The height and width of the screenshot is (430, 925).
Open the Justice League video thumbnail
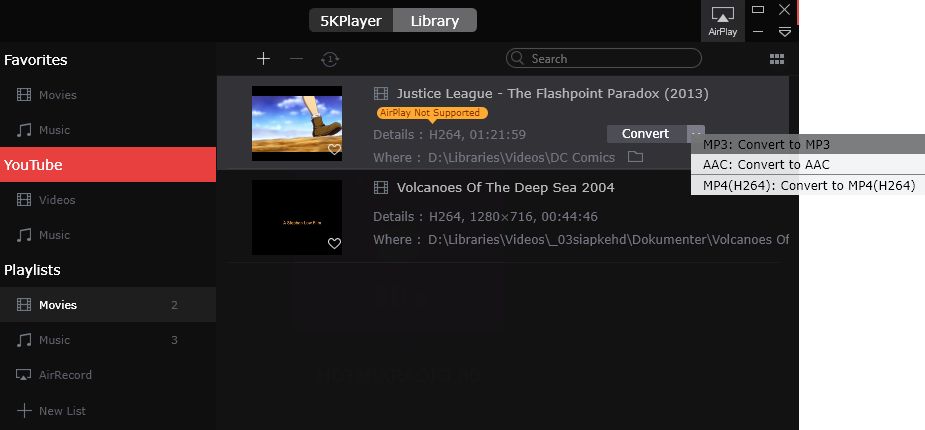click(297, 123)
